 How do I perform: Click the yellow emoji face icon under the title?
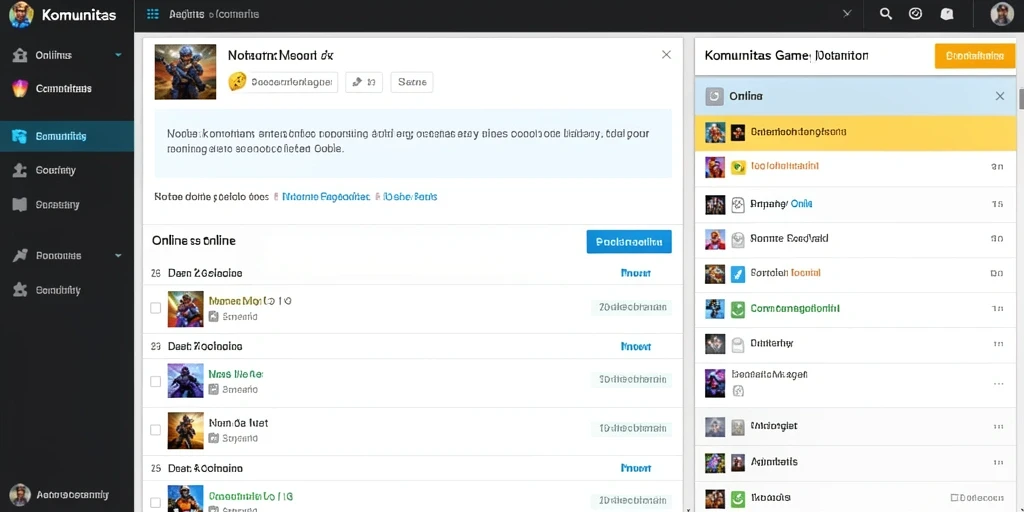pos(236,82)
